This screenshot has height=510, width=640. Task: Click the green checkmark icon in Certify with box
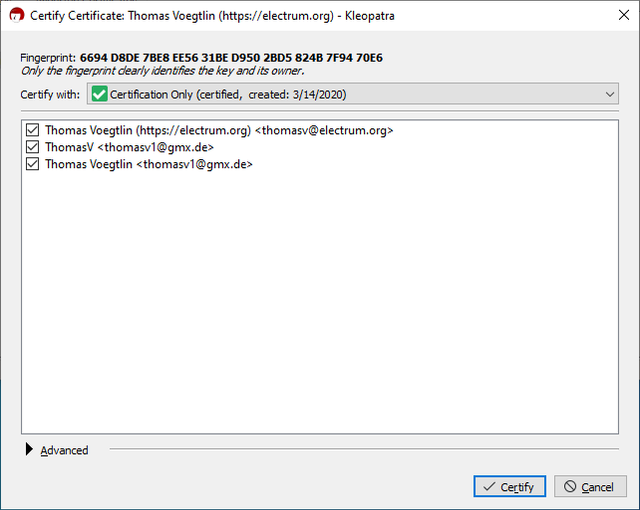tap(100, 94)
